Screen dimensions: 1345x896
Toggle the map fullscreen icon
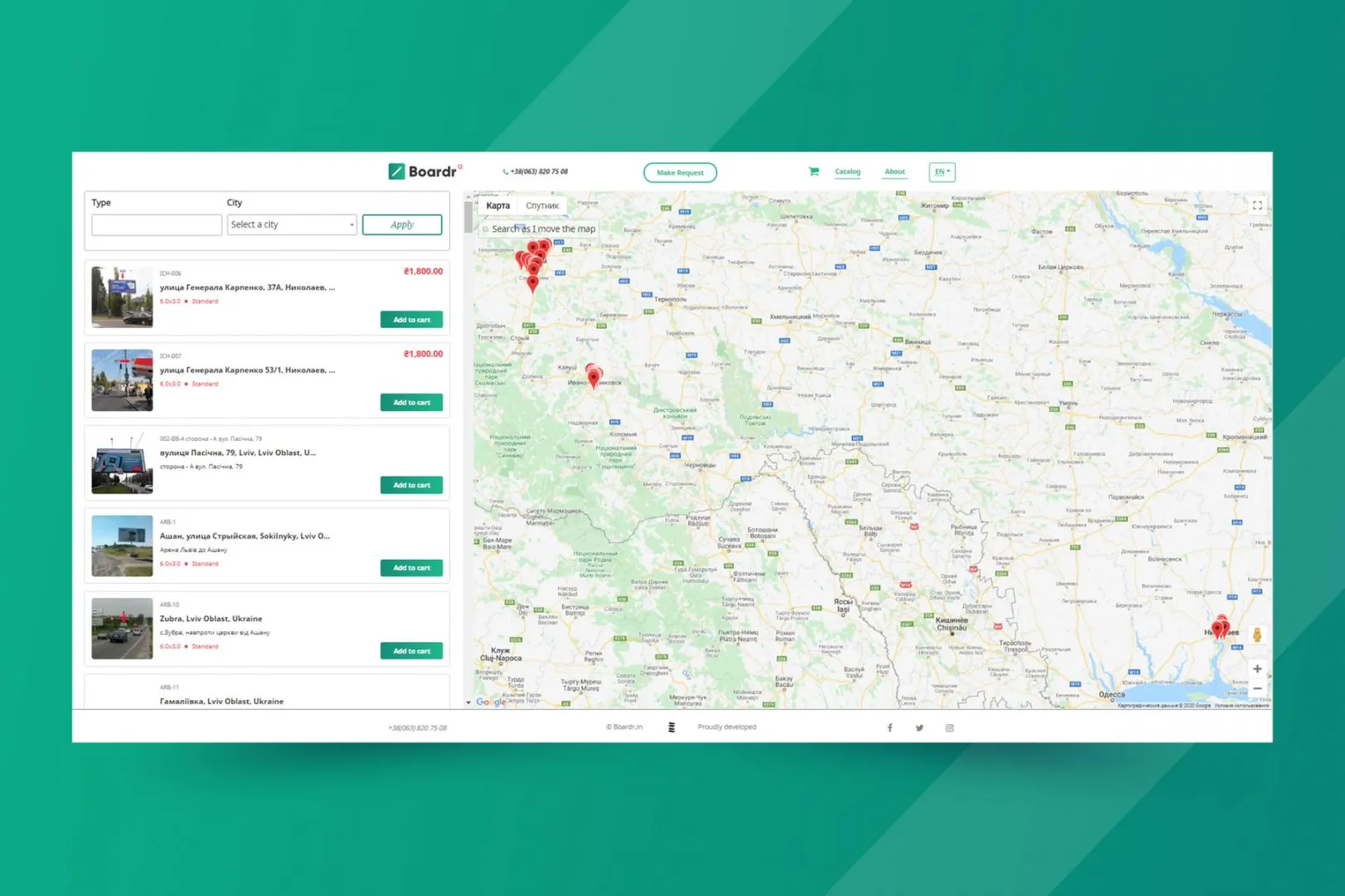click(1257, 205)
